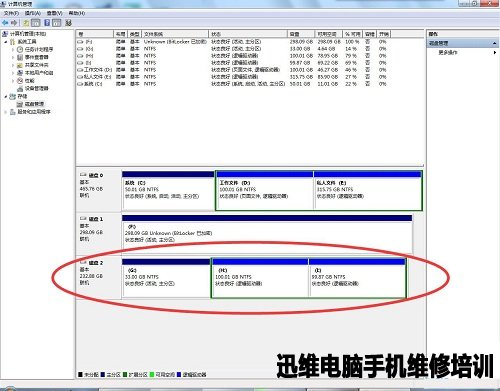500x391 pixels.
Task: Open the 查看(V) menu
Action: (x=54, y=13)
